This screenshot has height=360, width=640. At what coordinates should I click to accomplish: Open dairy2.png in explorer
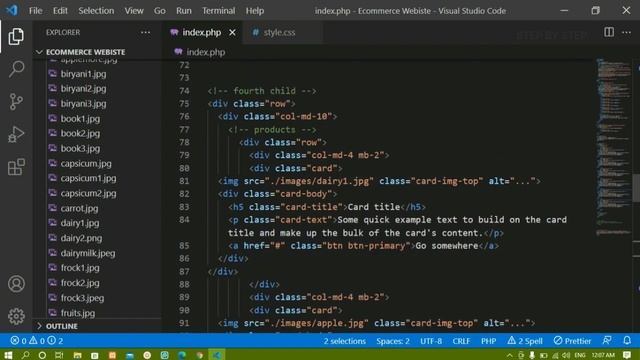[81, 238]
